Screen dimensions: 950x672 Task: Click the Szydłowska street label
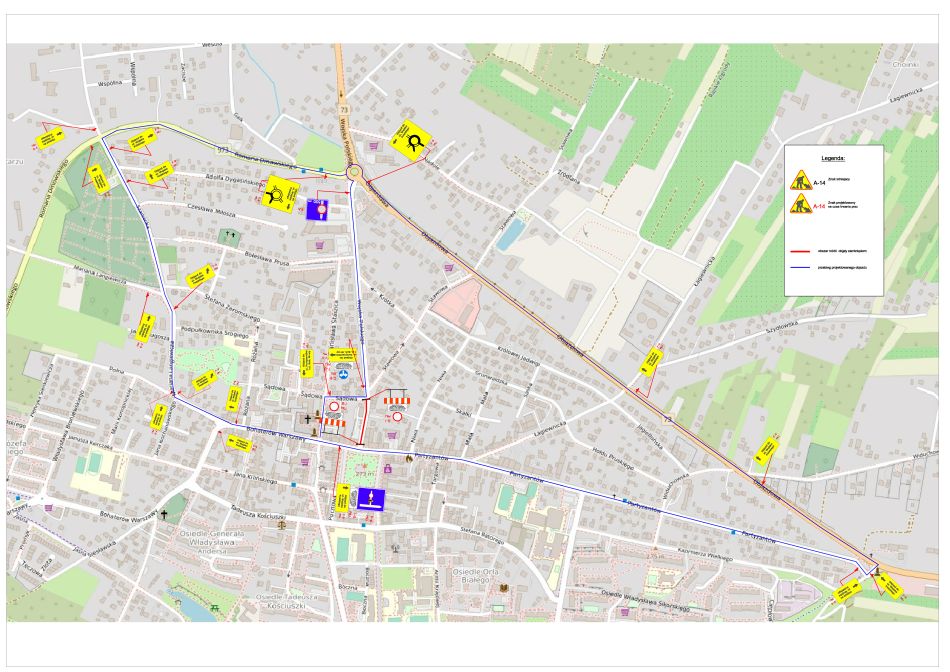[x=782, y=329]
